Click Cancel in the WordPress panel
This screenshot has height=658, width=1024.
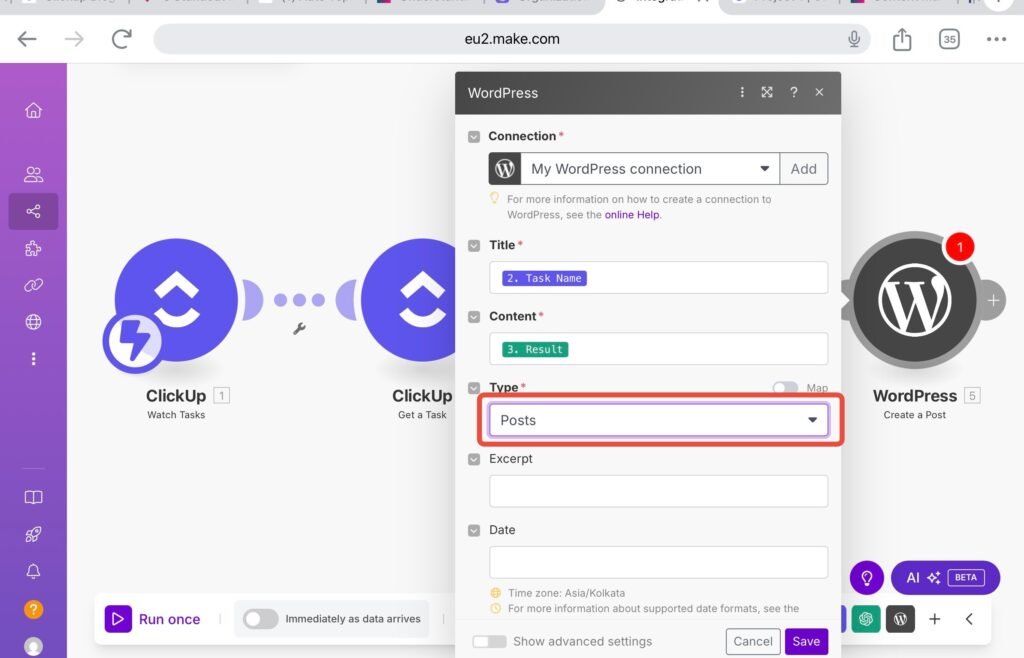tap(753, 642)
